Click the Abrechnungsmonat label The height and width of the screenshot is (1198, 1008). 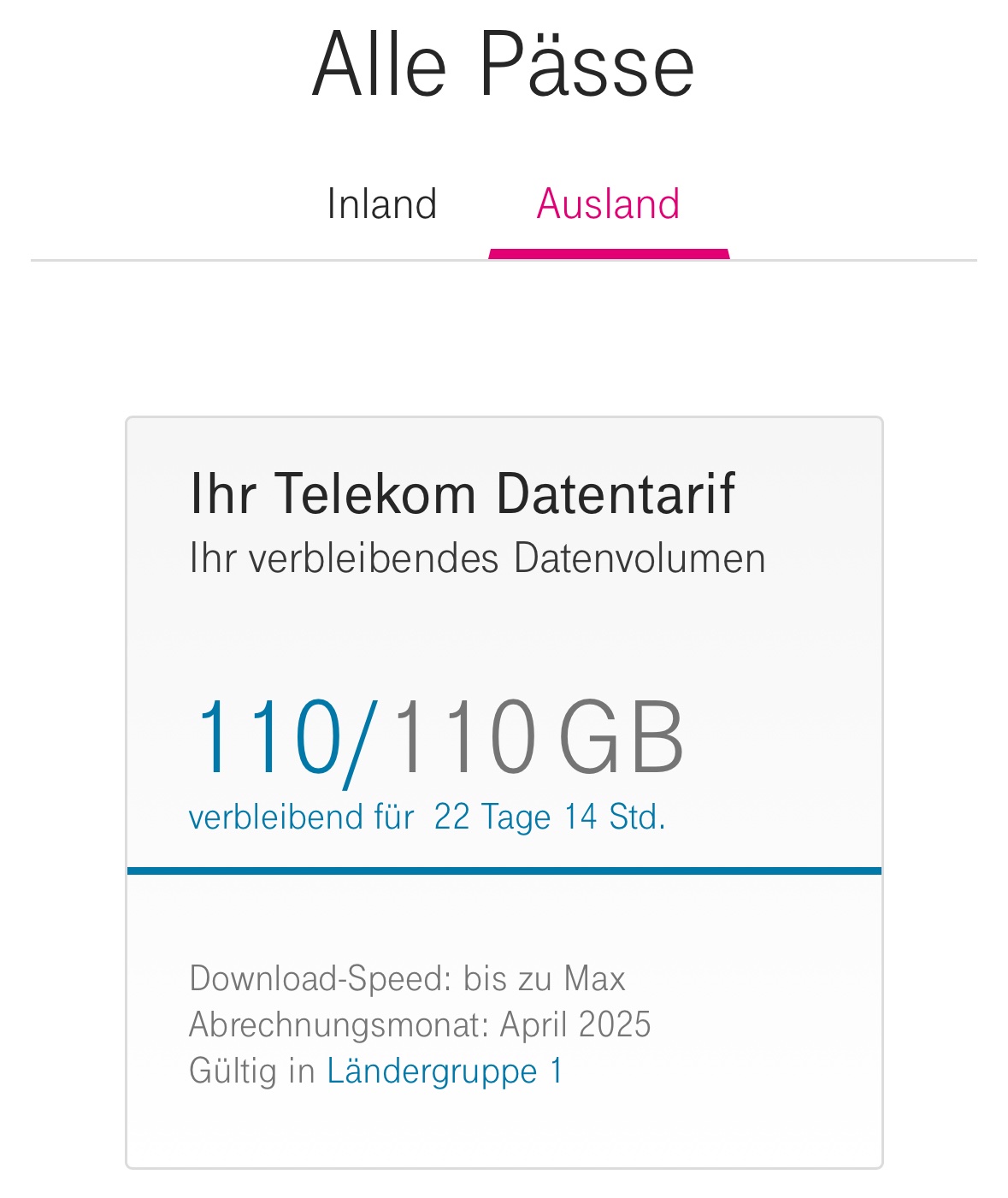(339, 1024)
